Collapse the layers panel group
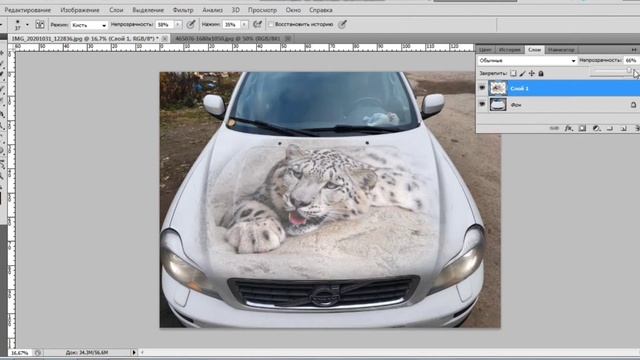The image size is (640, 360). click(x=634, y=49)
